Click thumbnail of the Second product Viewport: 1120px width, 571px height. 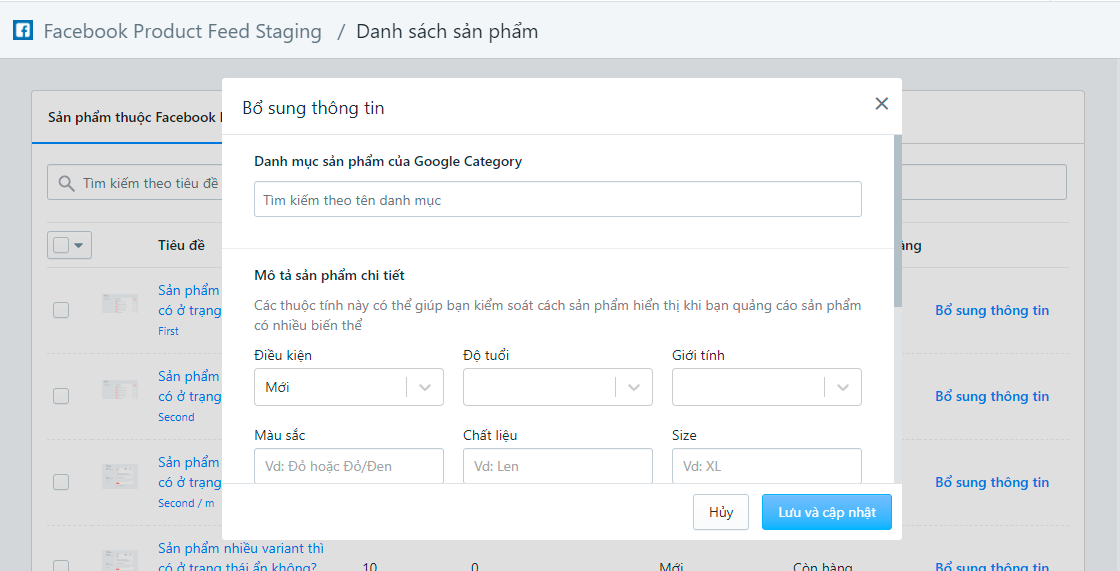click(x=120, y=390)
